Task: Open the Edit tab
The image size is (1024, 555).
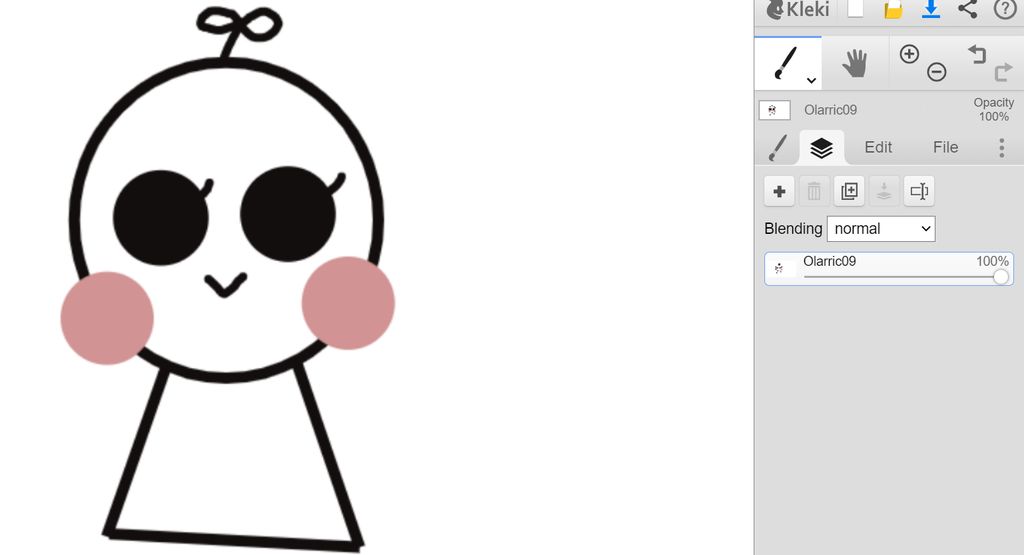Action: pos(878,148)
